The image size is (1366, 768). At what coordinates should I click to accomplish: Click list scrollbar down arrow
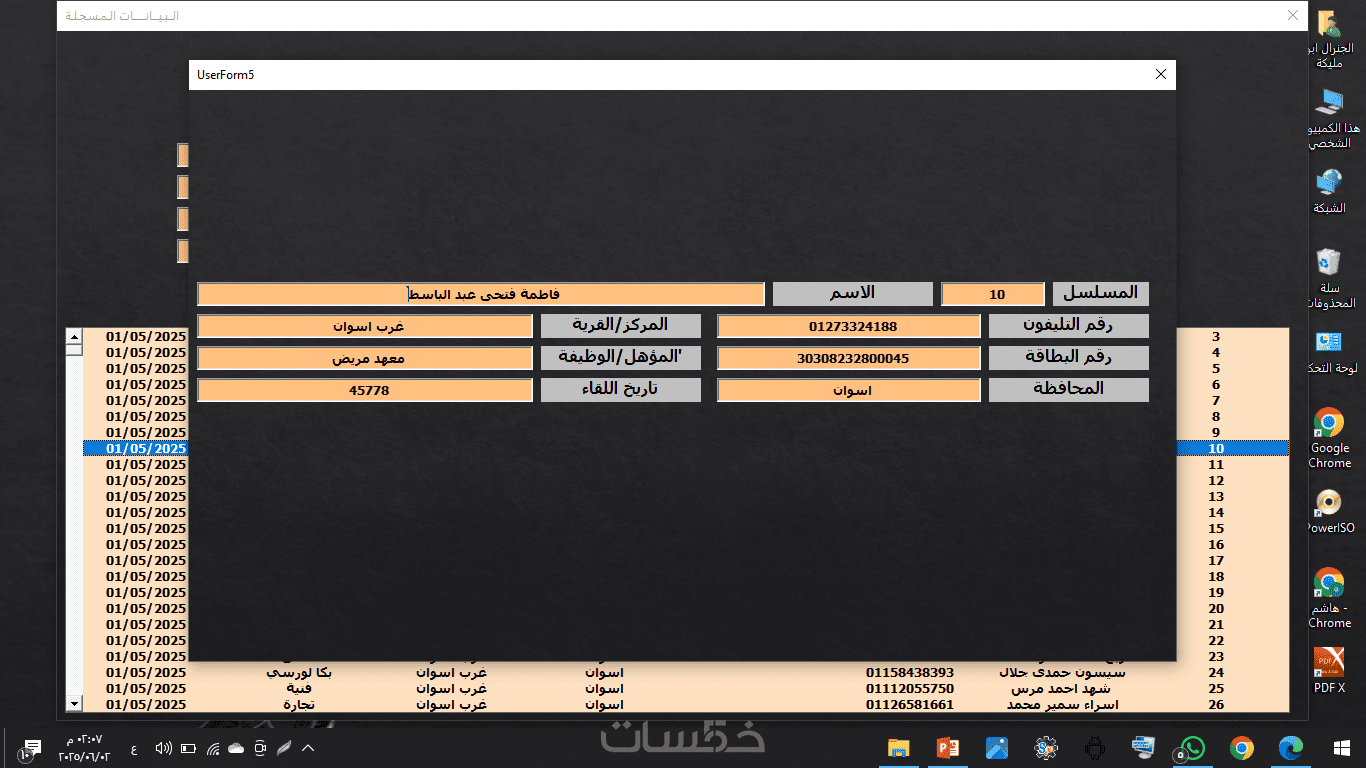[x=74, y=704]
